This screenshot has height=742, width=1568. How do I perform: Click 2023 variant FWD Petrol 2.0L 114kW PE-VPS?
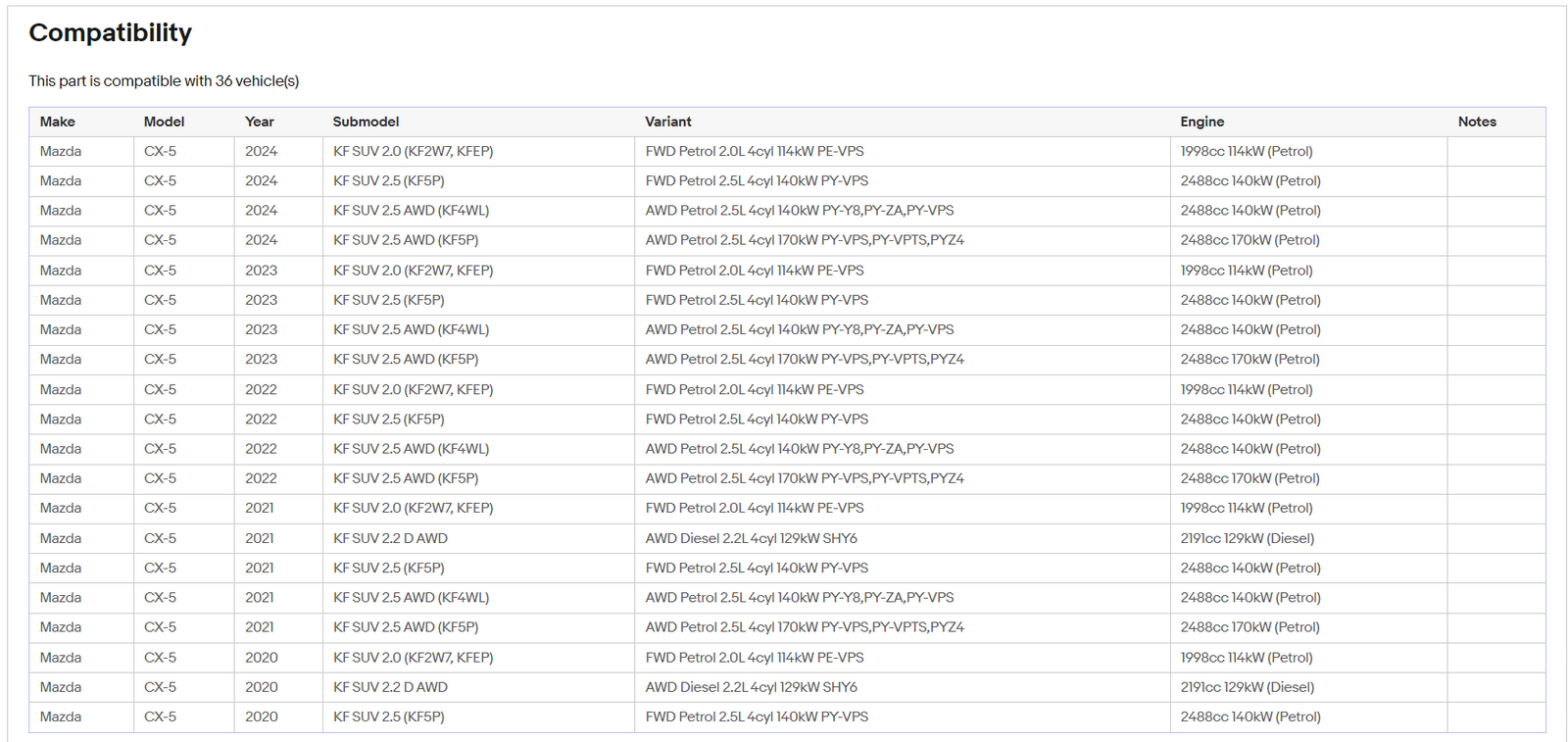pos(755,271)
